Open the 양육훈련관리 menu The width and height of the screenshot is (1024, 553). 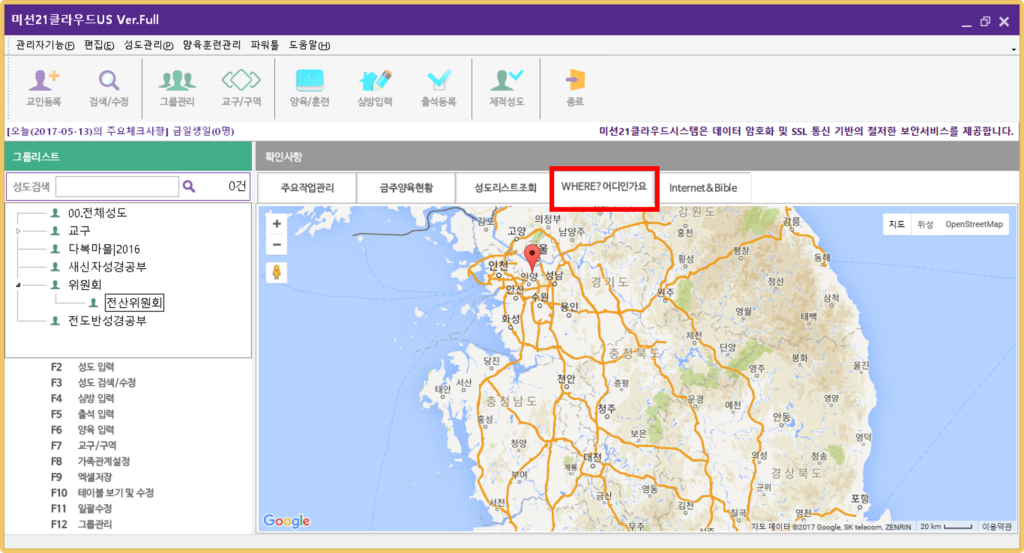coord(212,45)
